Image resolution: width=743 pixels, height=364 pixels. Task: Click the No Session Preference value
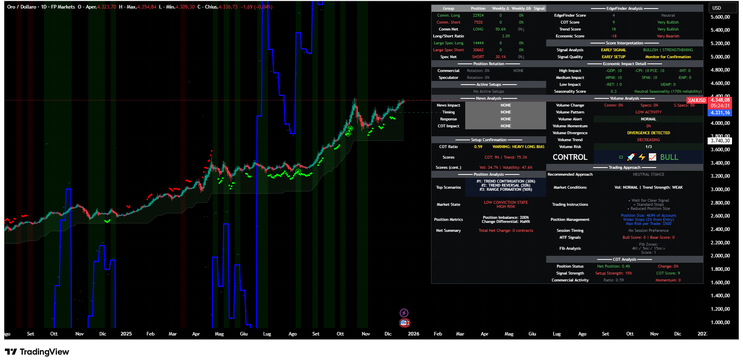point(648,230)
